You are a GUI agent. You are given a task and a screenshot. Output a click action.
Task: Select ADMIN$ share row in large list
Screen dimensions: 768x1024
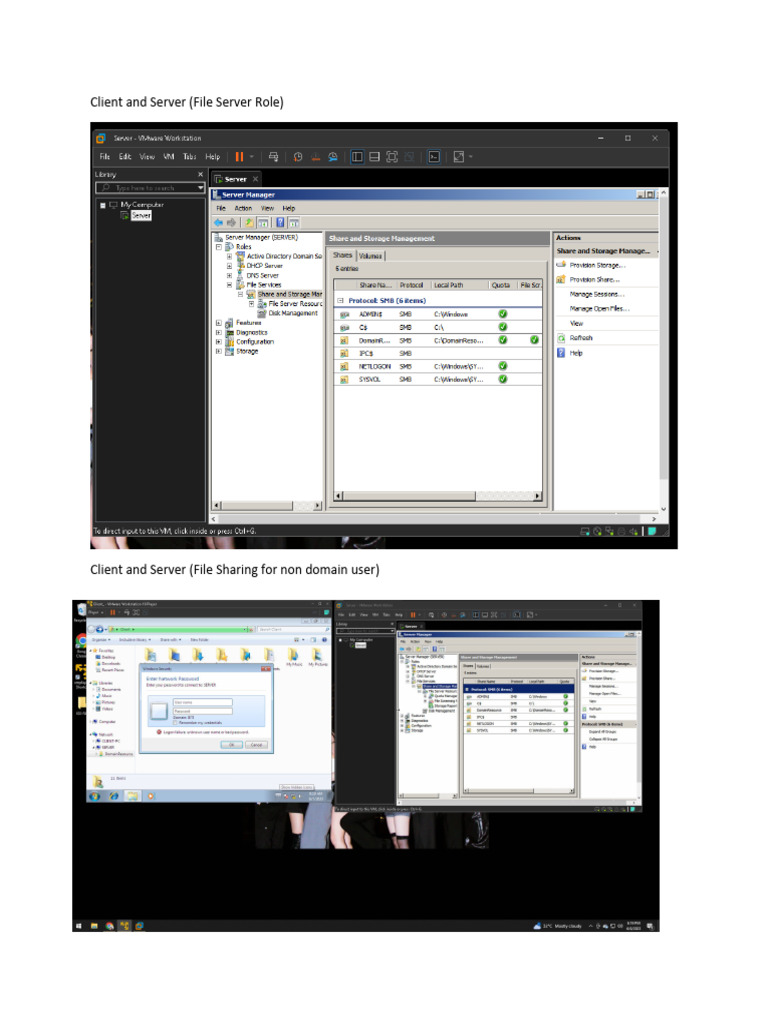[438, 314]
